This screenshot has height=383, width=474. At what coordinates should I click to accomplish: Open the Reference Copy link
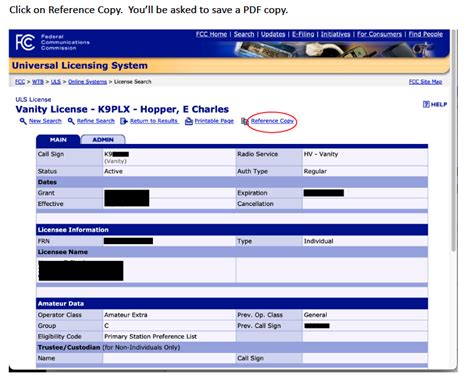(x=272, y=121)
